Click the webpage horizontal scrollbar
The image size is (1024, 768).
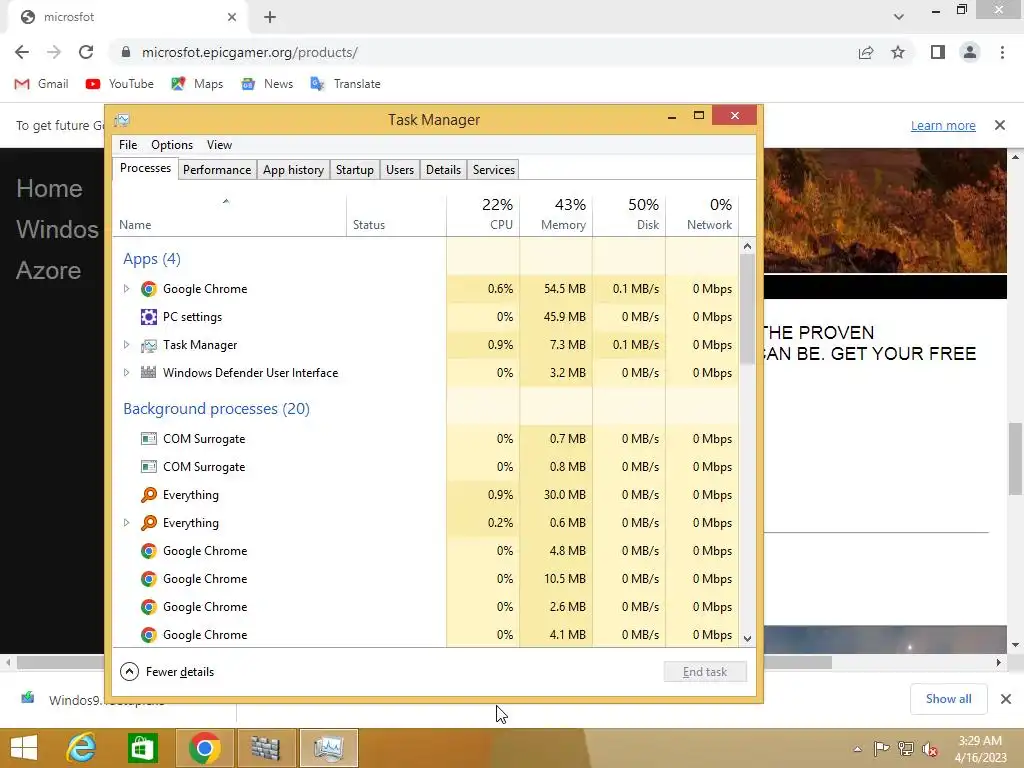[424, 662]
